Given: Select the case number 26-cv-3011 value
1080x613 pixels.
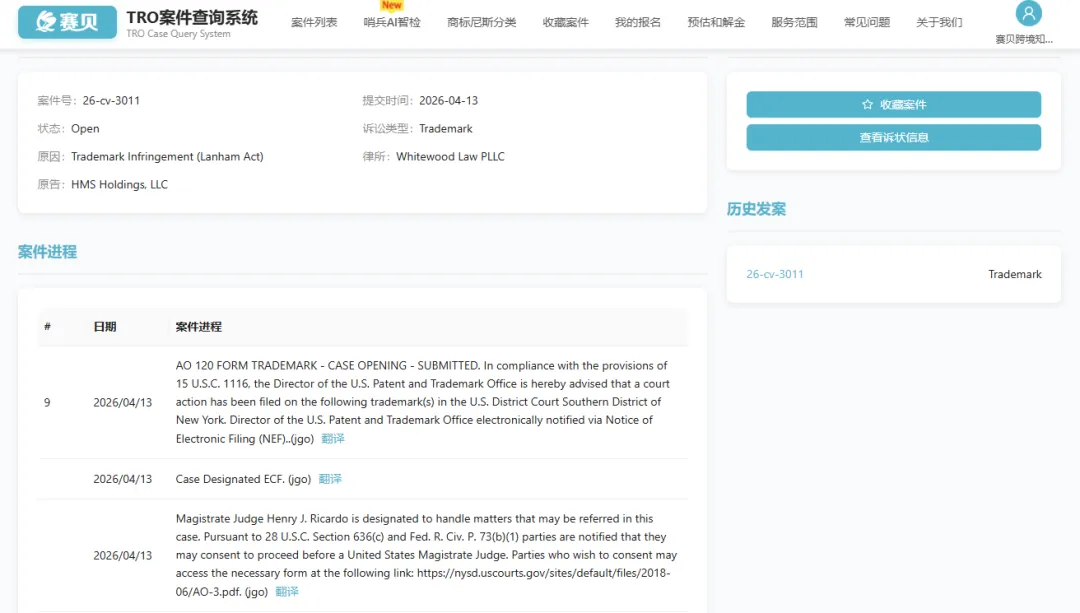Looking at the screenshot, I should (x=111, y=101).
